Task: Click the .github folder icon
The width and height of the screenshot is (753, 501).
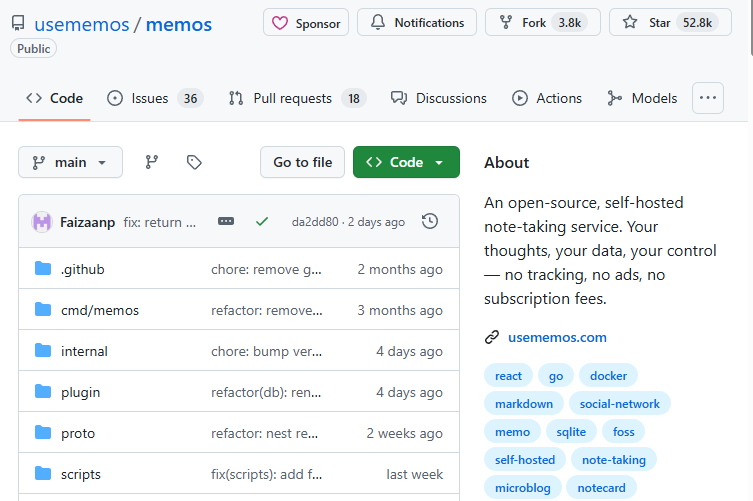Action: [x=43, y=269]
